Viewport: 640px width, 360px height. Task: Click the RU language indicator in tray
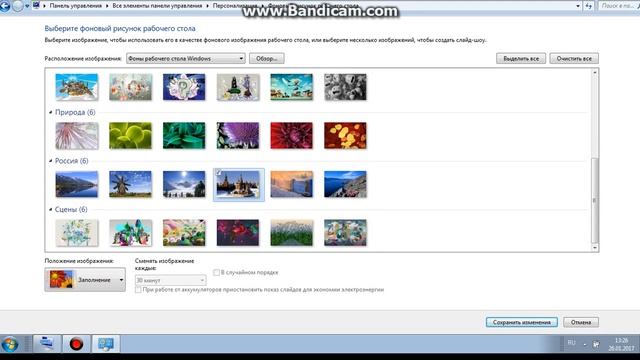click(571, 343)
